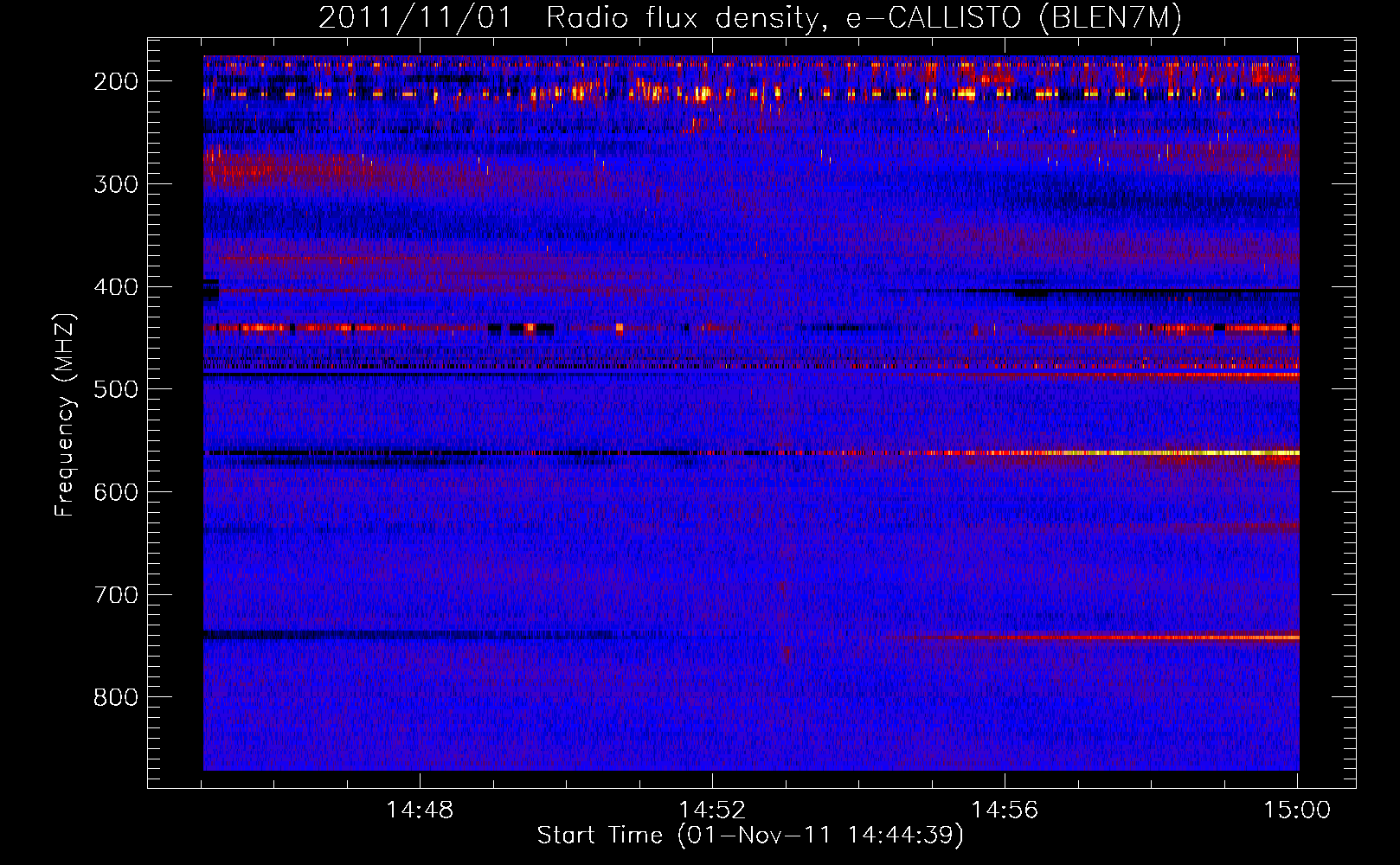Click the plot title 2011/11/01 Radio flux density

tap(749, 17)
